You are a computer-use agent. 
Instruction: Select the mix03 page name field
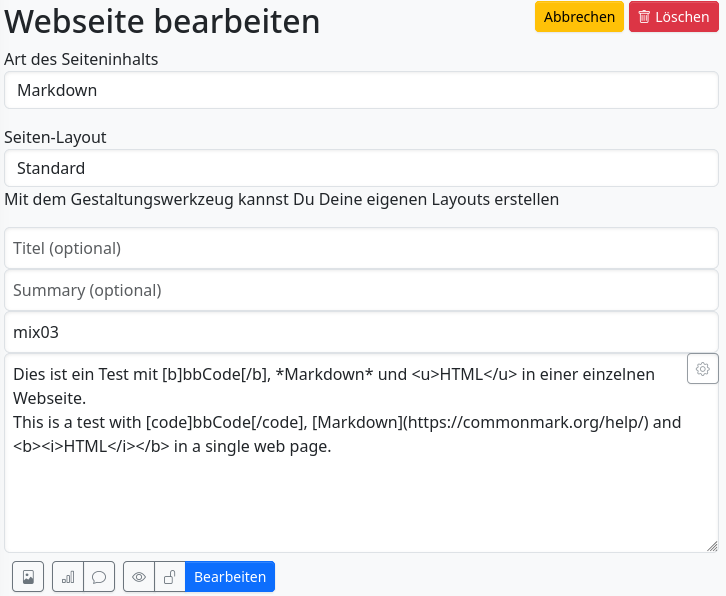[x=361, y=332]
